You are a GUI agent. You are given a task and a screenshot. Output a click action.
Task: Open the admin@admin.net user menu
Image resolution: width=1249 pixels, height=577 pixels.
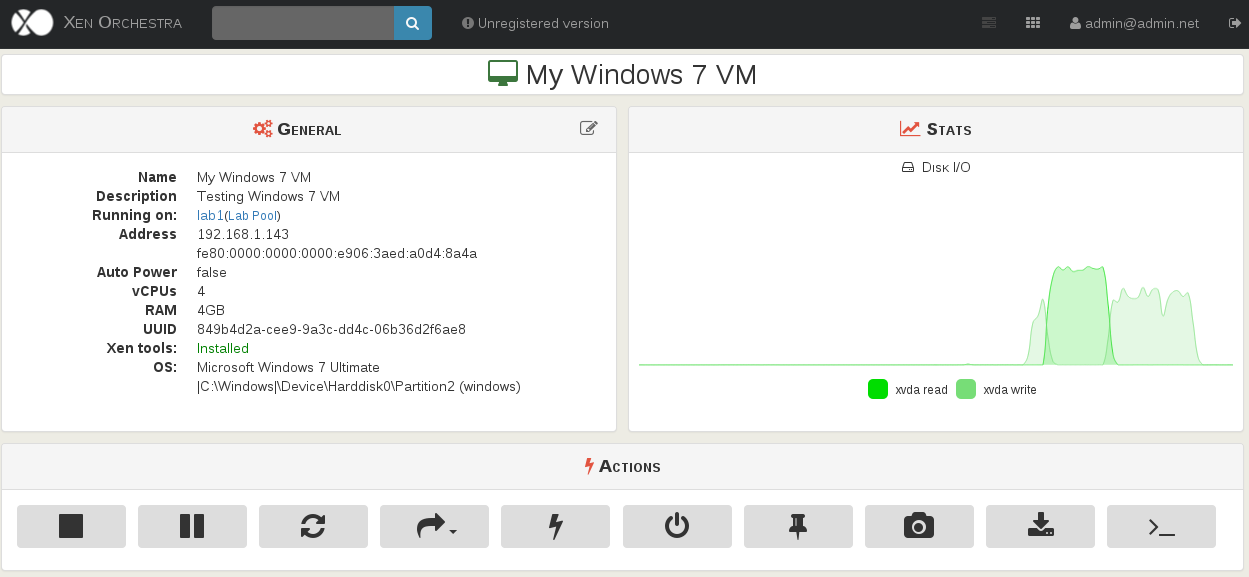point(1134,23)
